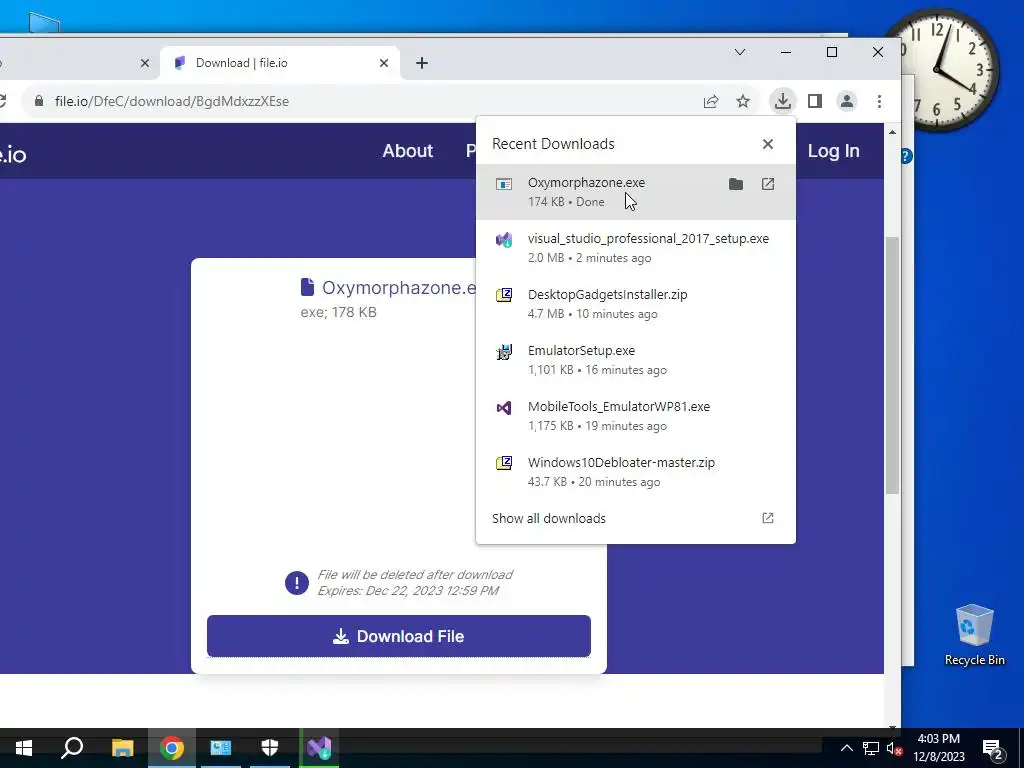Open DesktopGadgetsInstaller.zip download entry
Viewport: 1024px width, 768px height.
[635, 304]
